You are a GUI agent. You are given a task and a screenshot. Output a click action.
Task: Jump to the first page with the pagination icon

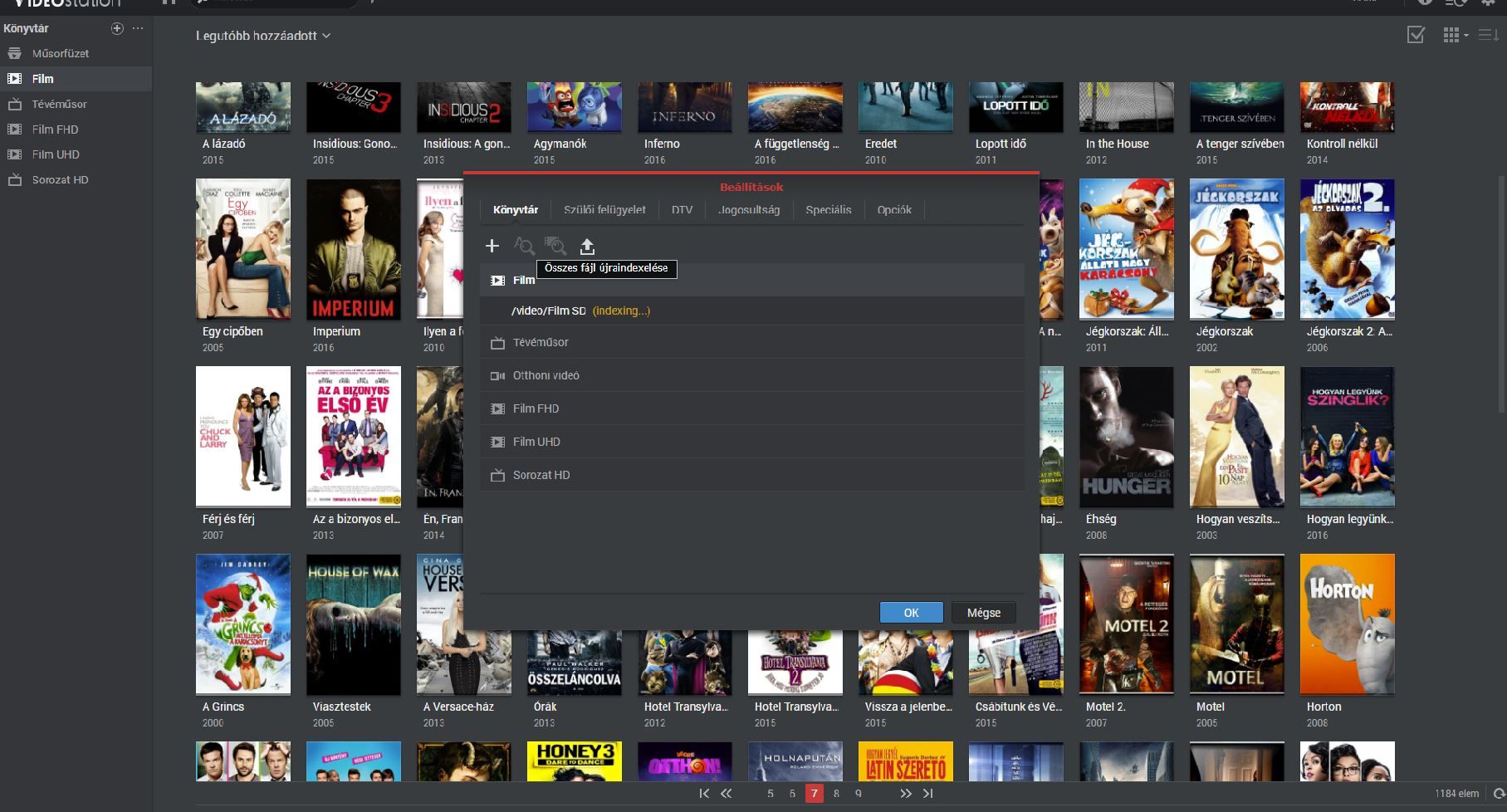(x=704, y=794)
